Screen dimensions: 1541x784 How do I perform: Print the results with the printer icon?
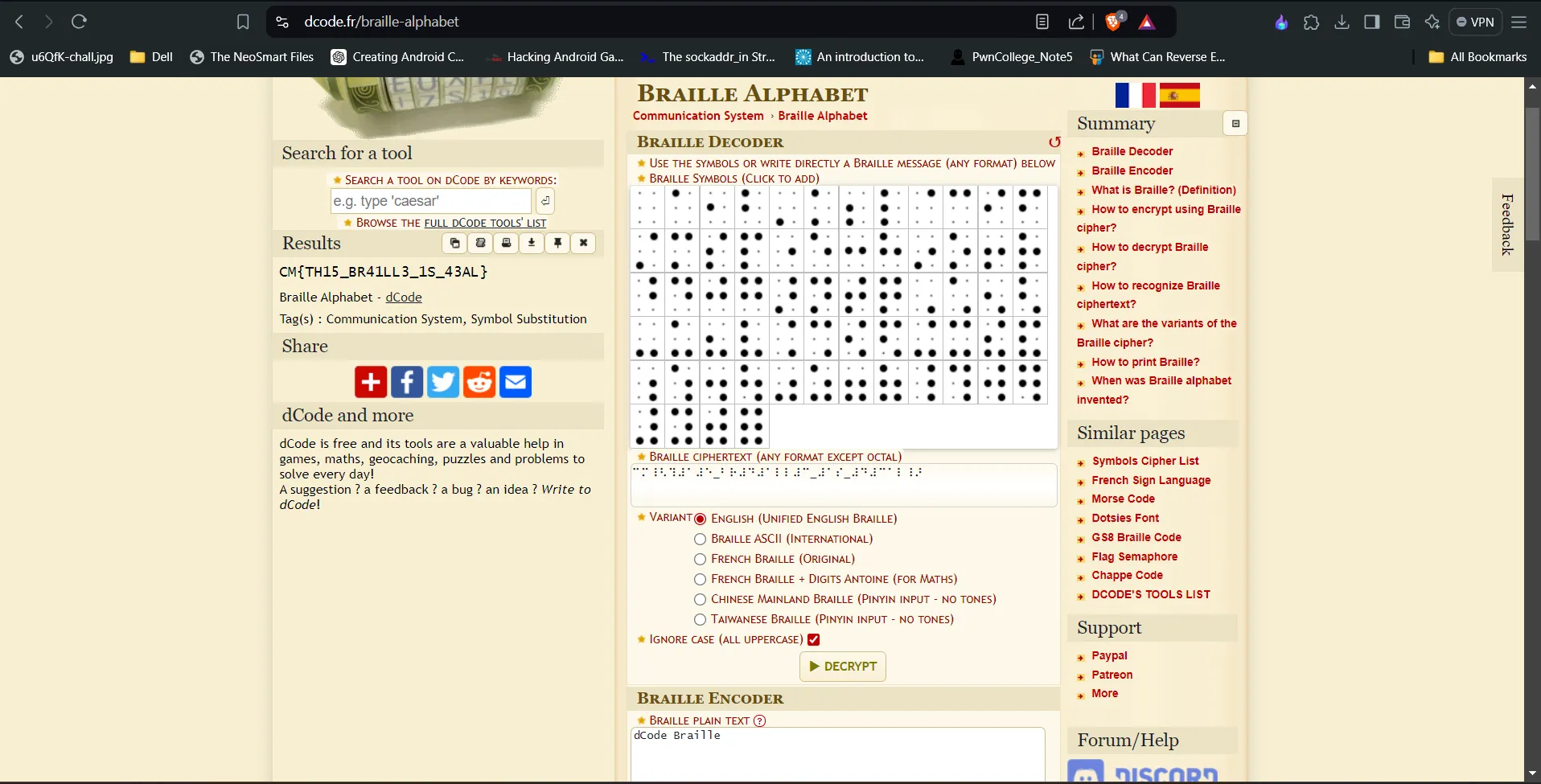(x=506, y=243)
